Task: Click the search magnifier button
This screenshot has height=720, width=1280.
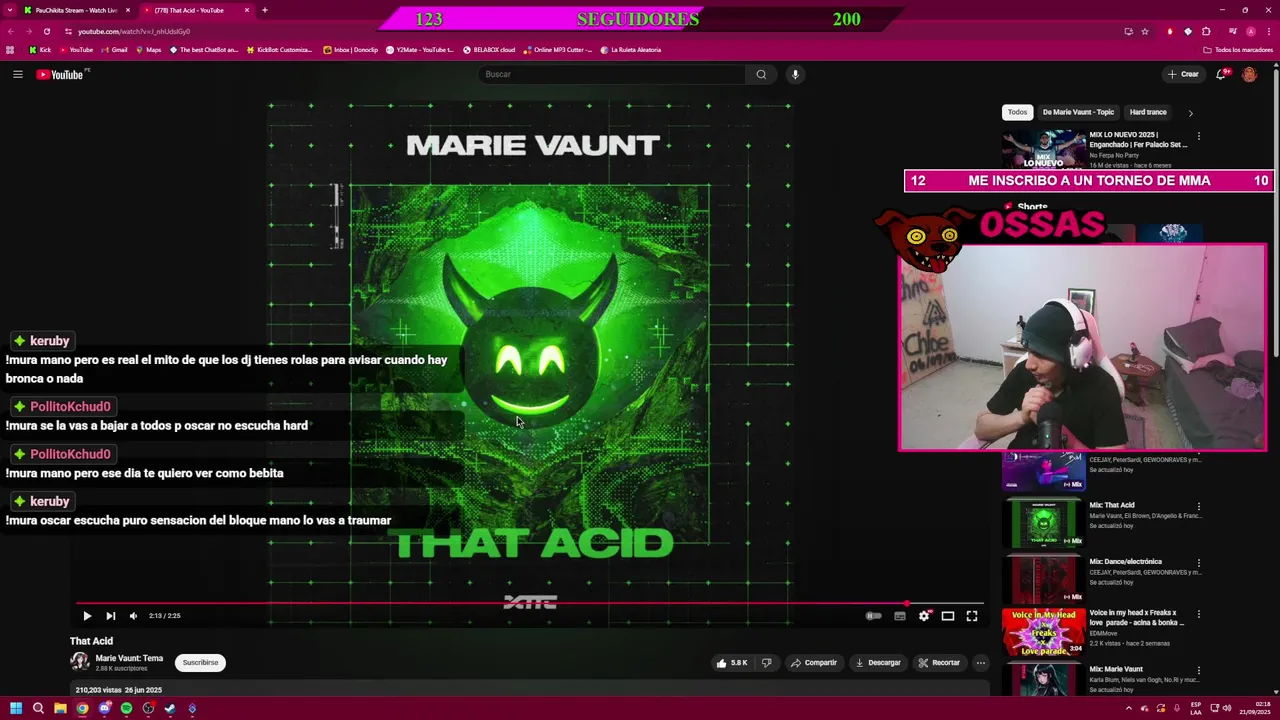Action: [x=761, y=74]
